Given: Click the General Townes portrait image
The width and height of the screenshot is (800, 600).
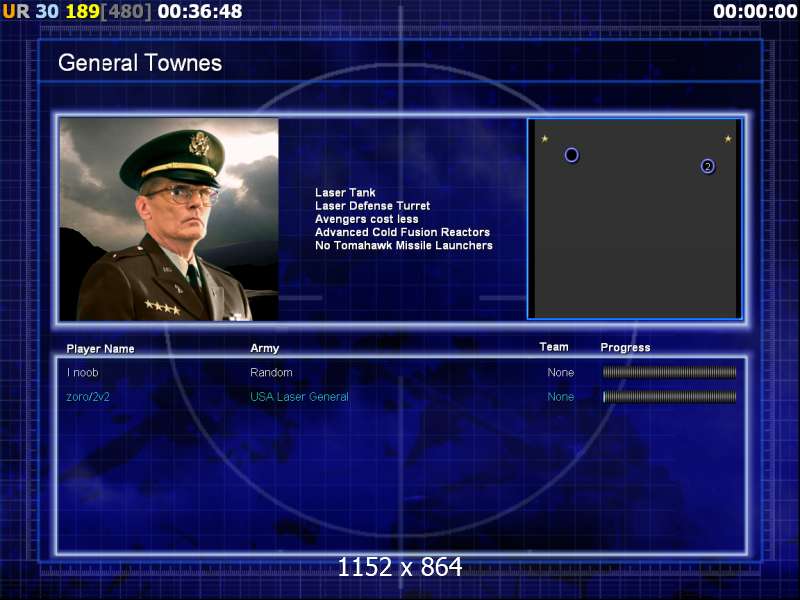Looking at the screenshot, I should [x=169, y=219].
